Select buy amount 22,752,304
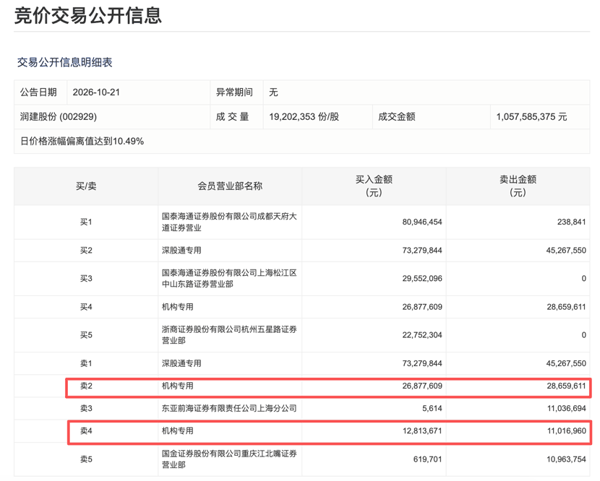The image size is (600, 481). (x=422, y=335)
